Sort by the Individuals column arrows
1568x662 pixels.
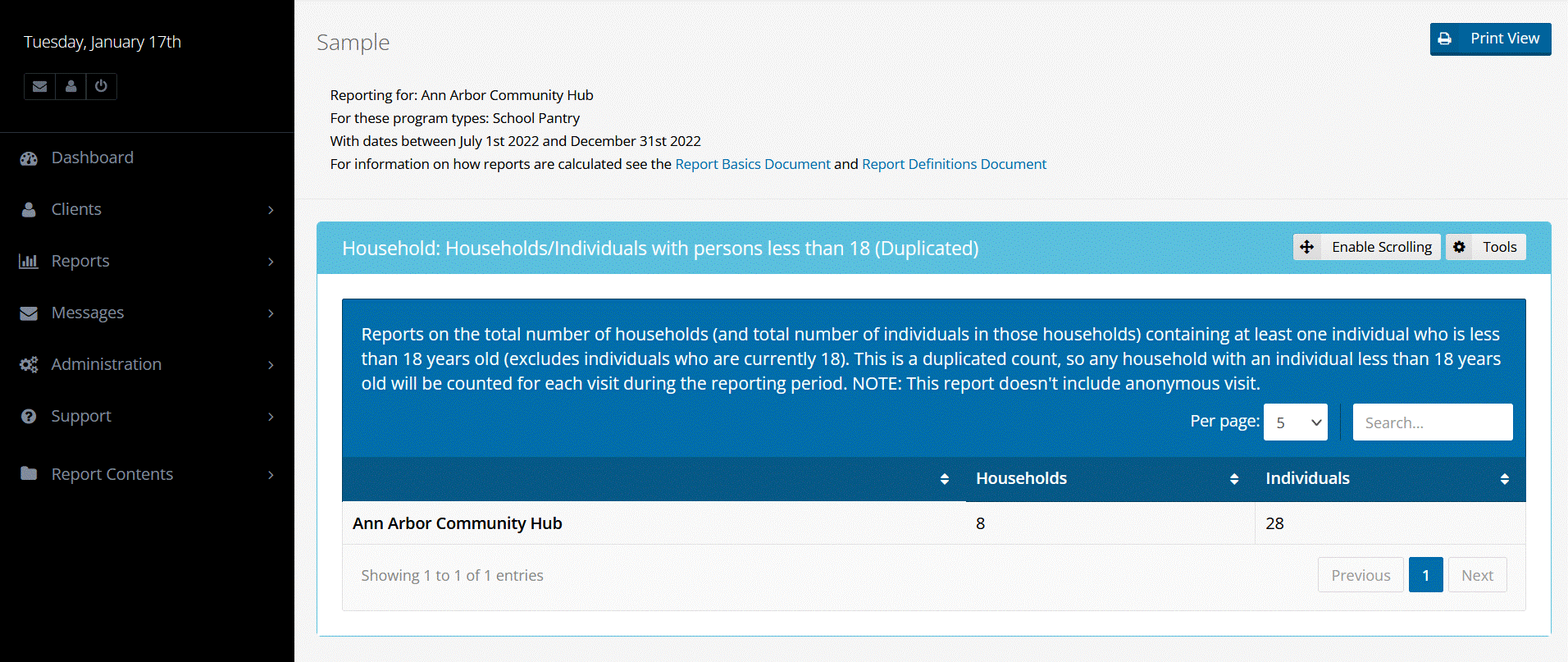pos(1504,479)
